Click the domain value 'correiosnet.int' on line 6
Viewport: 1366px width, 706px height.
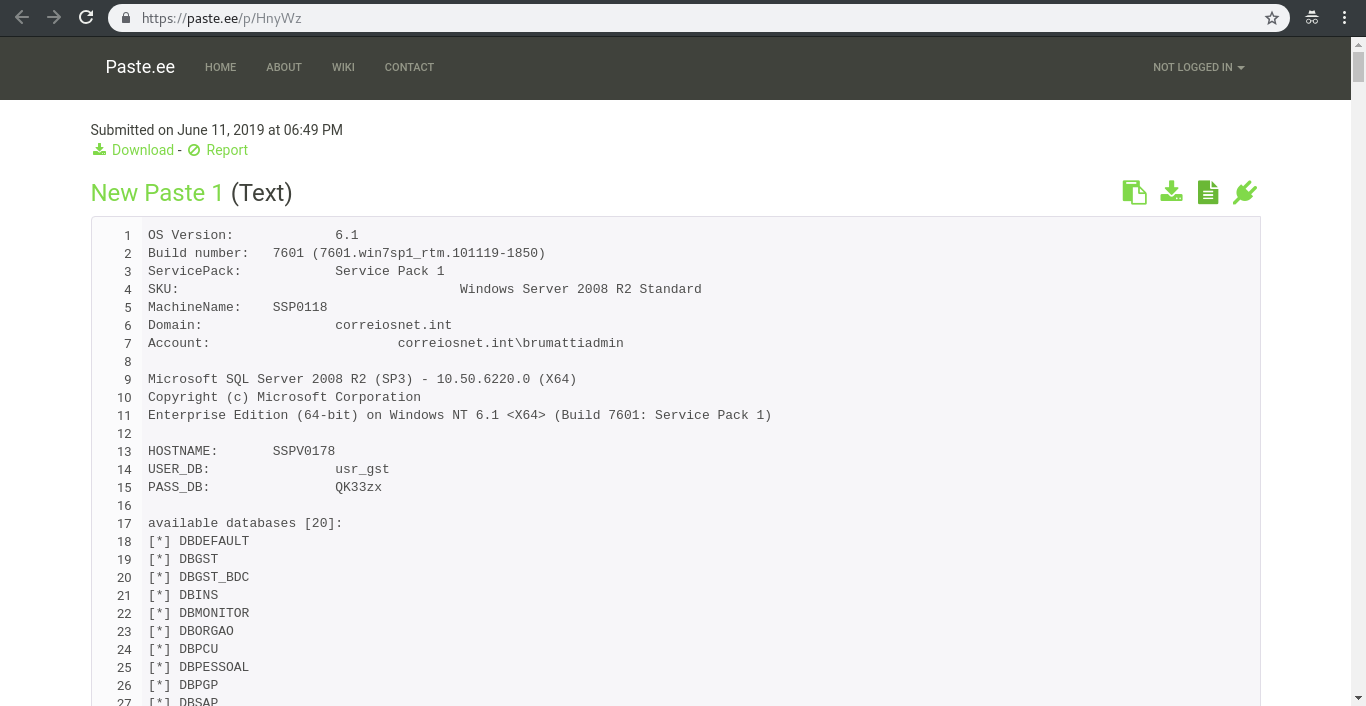[393, 325]
